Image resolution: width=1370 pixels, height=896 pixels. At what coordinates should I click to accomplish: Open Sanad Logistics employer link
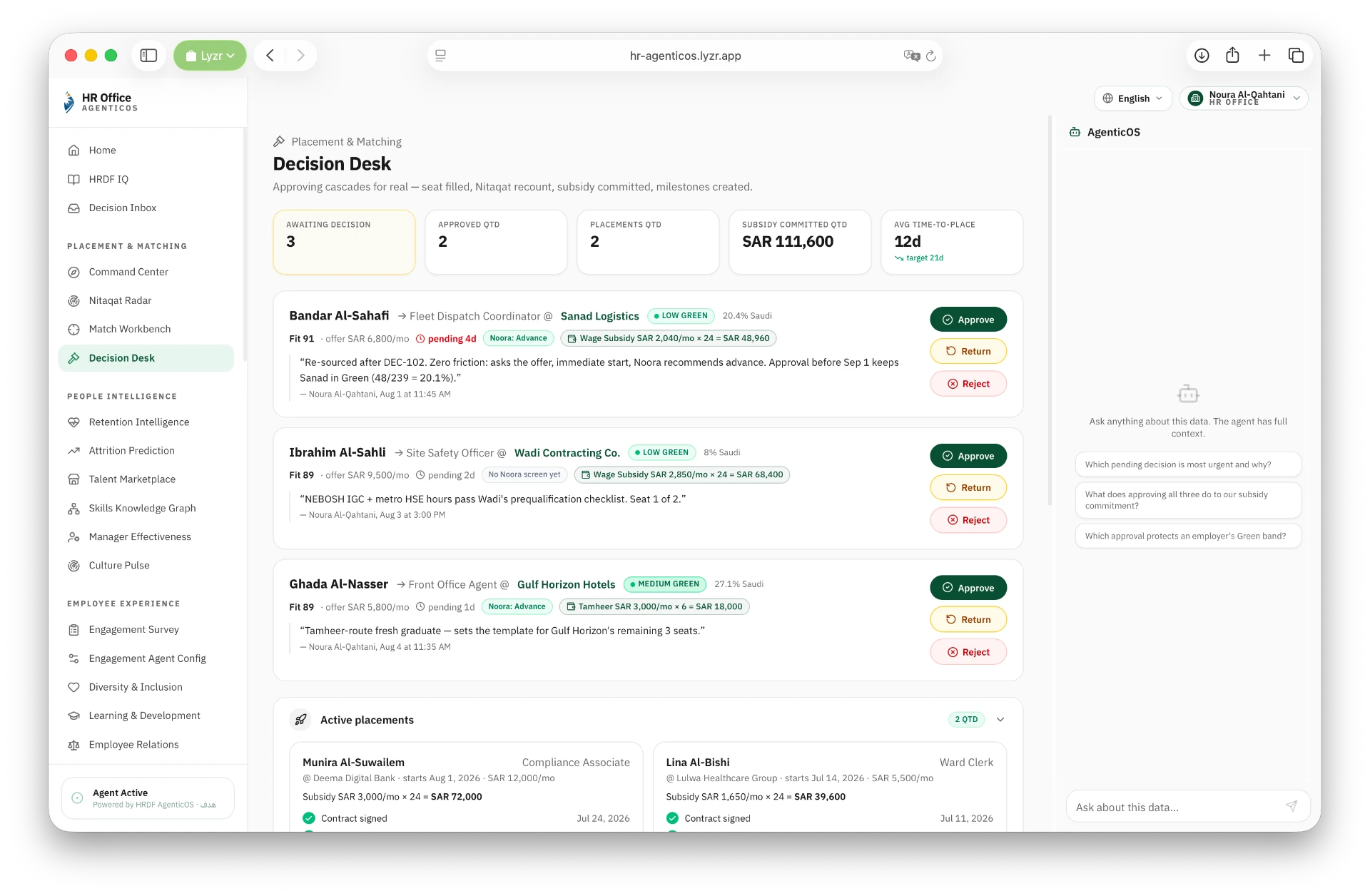pos(599,316)
